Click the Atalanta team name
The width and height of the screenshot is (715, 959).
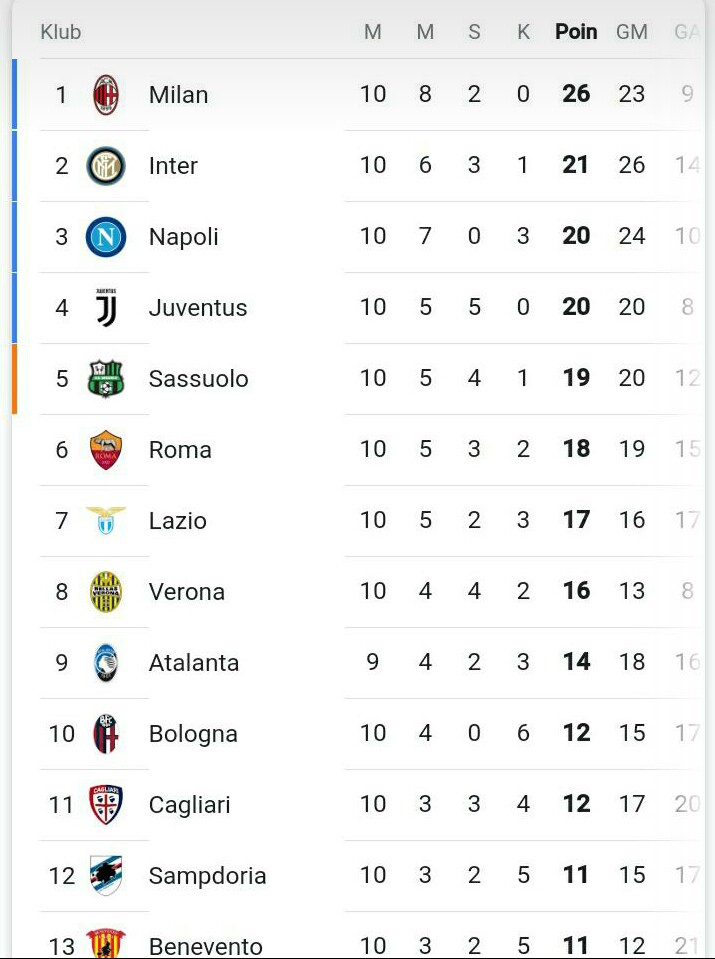[194, 663]
